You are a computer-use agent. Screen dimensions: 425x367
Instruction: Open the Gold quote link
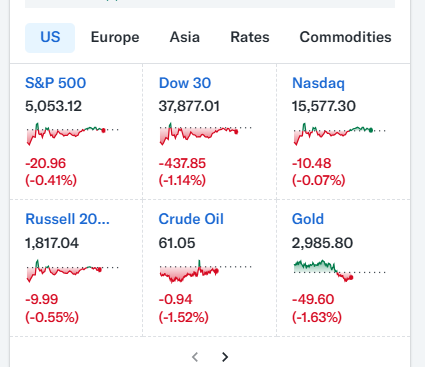[308, 219]
